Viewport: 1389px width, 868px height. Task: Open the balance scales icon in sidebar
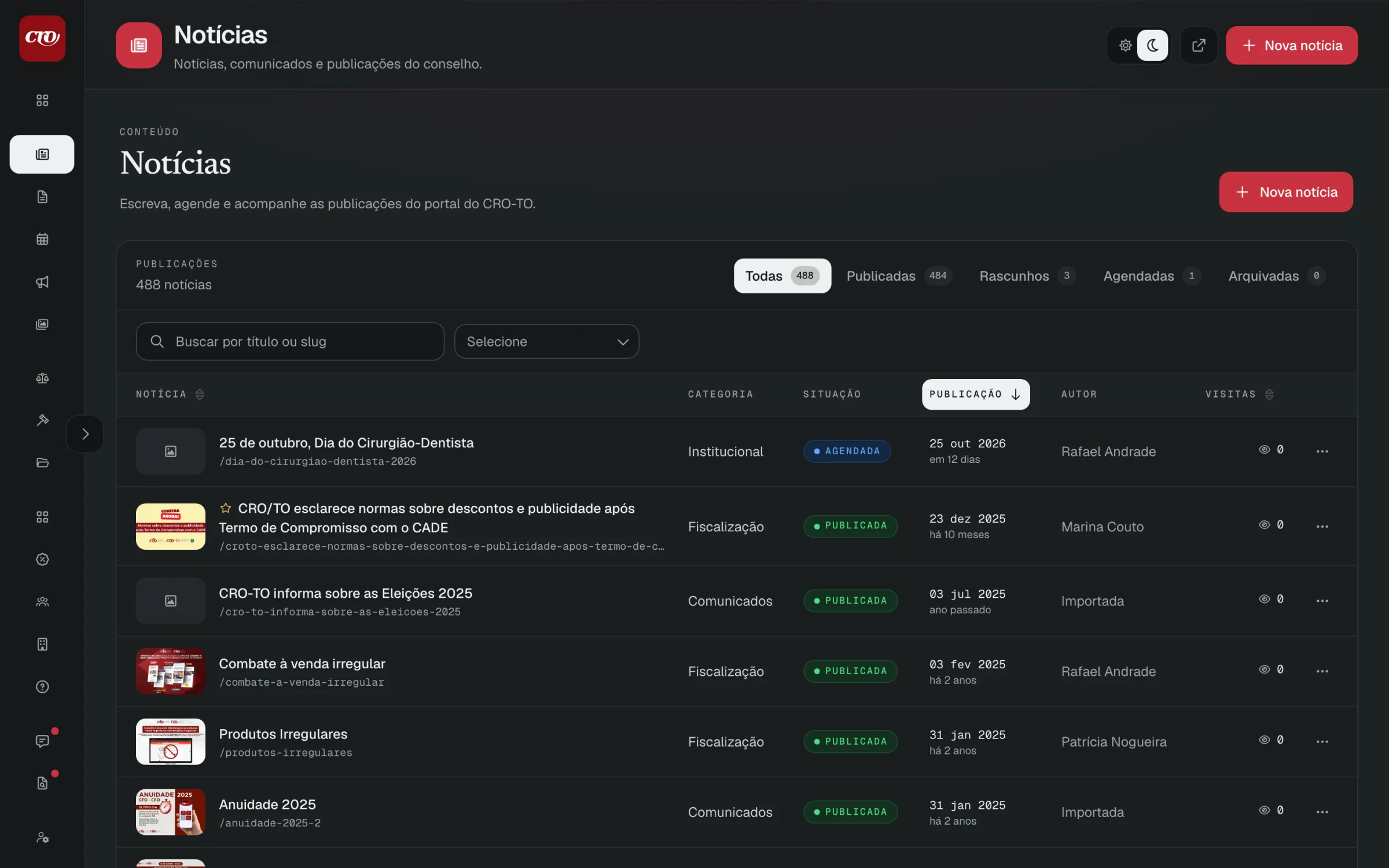coord(42,378)
